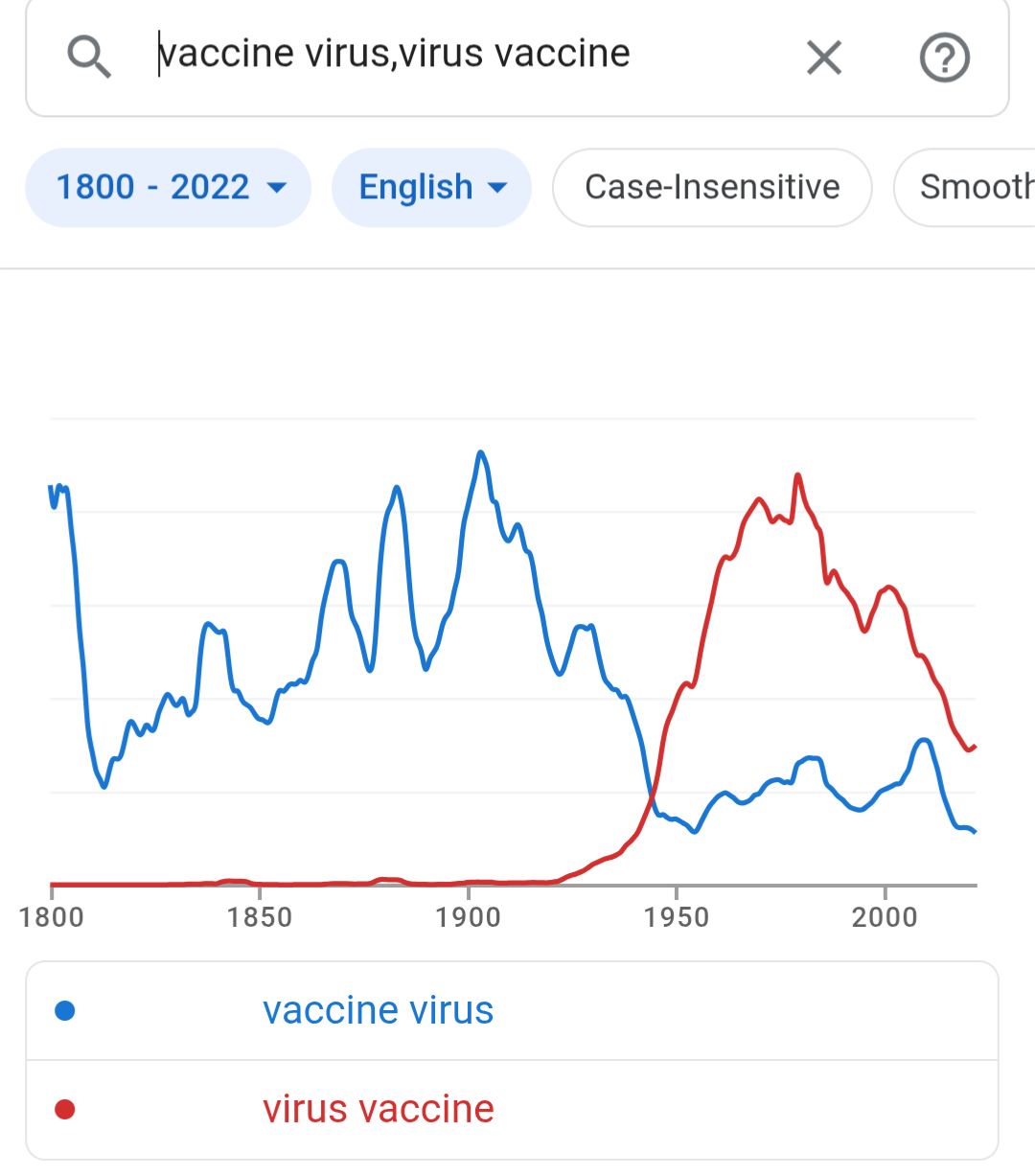This screenshot has height=1176, width=1035.
Task: Open the 1800 - 2022 year range dropdown
Action: [x=169, y=187]
